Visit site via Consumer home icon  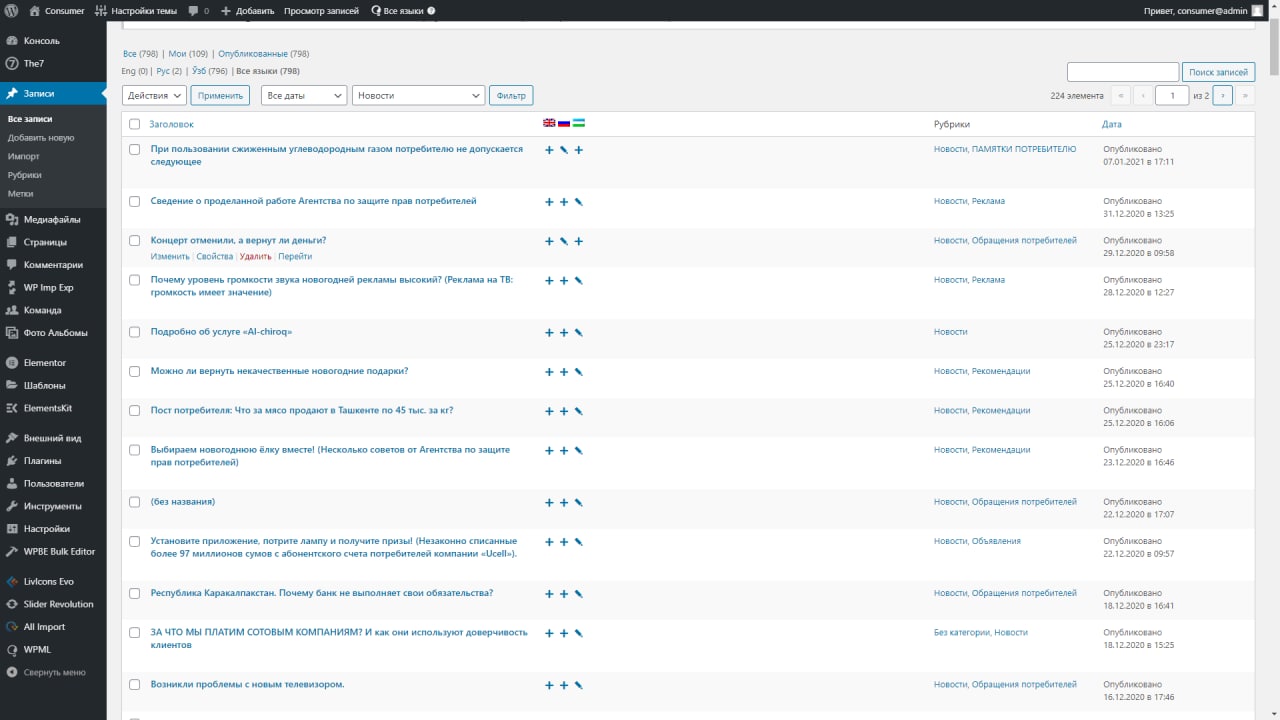(35, 10)
